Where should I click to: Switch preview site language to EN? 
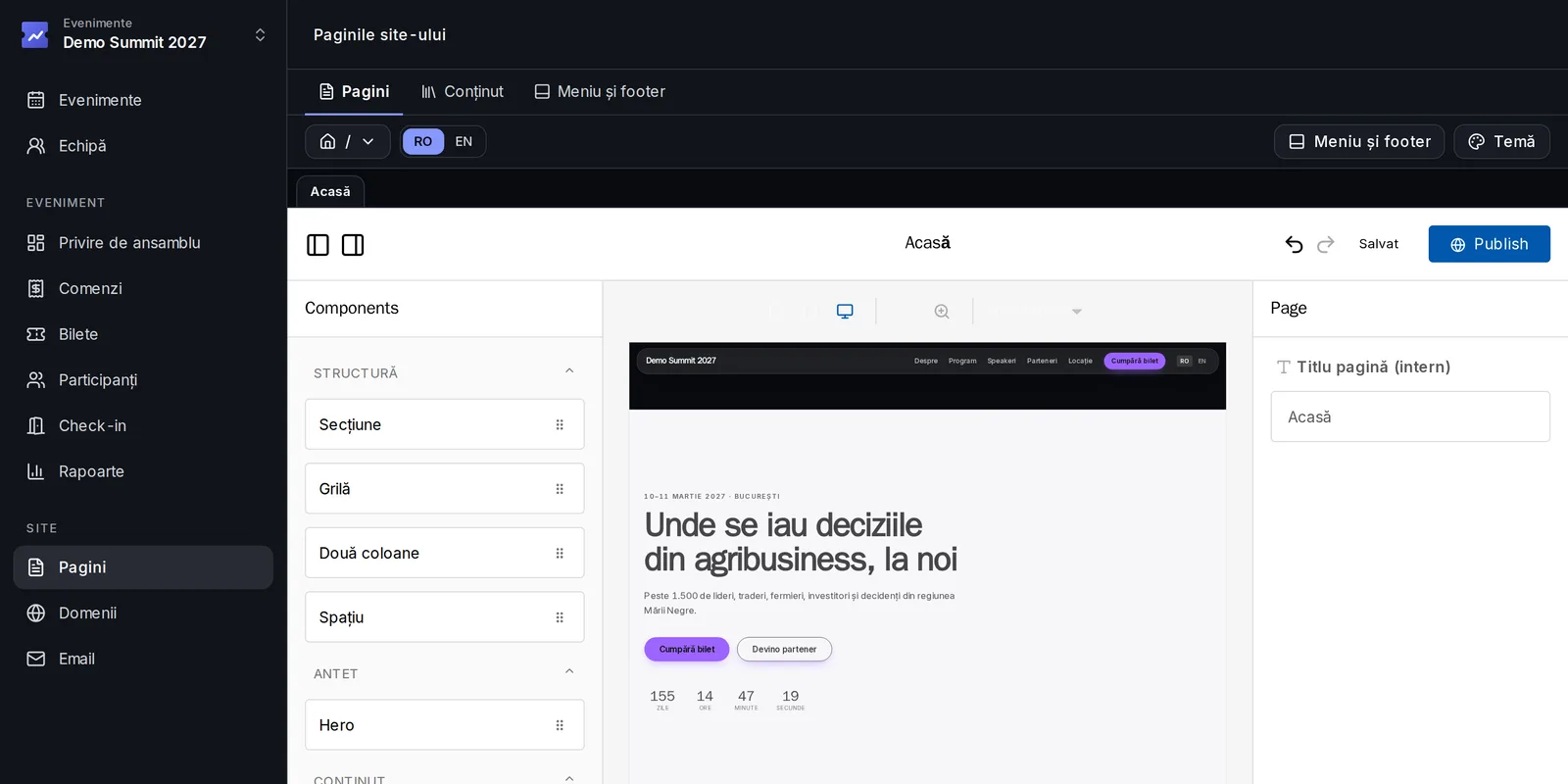(1201, 361)
